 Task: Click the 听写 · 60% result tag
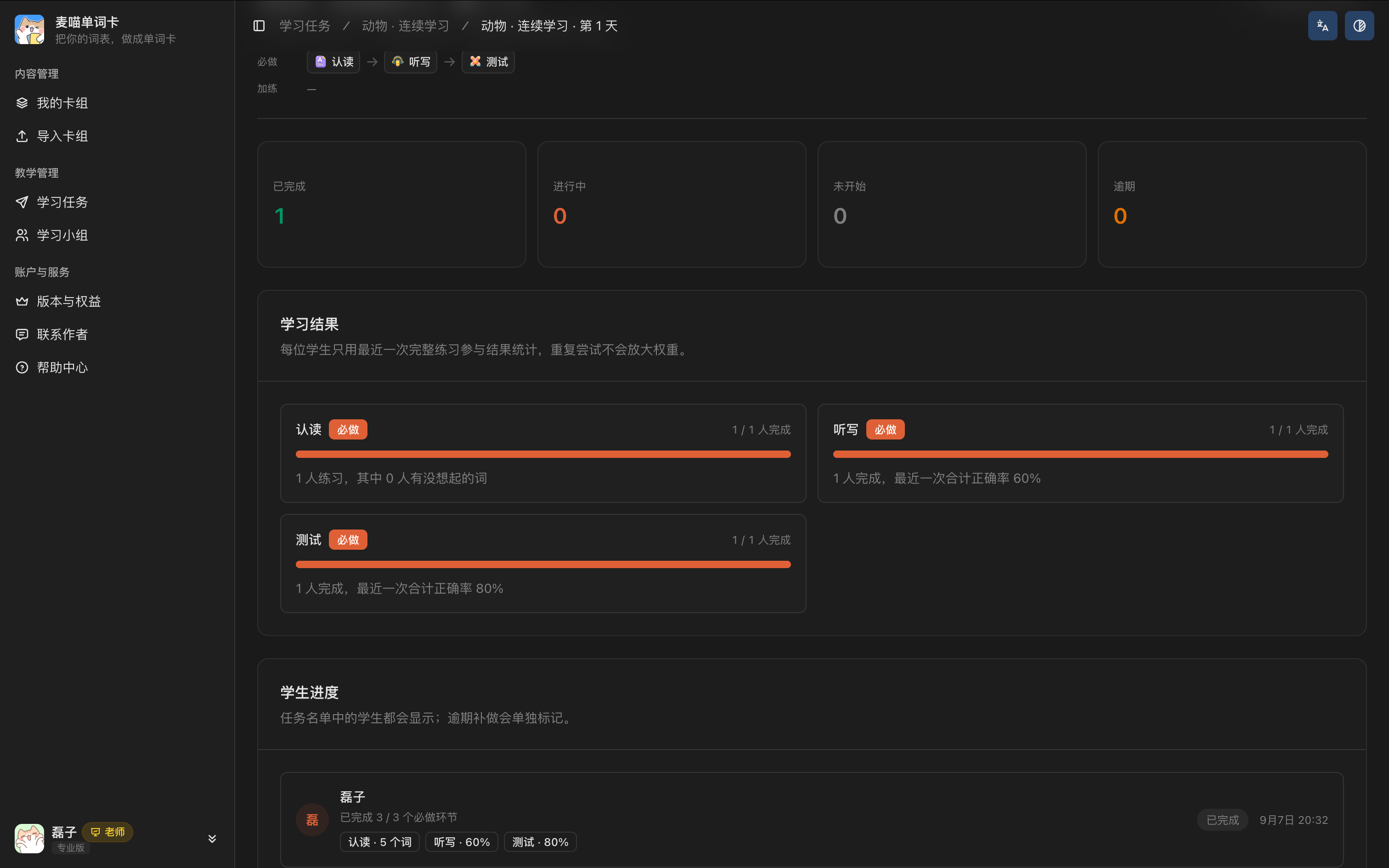pyautogui.click(x=462, y=842)
